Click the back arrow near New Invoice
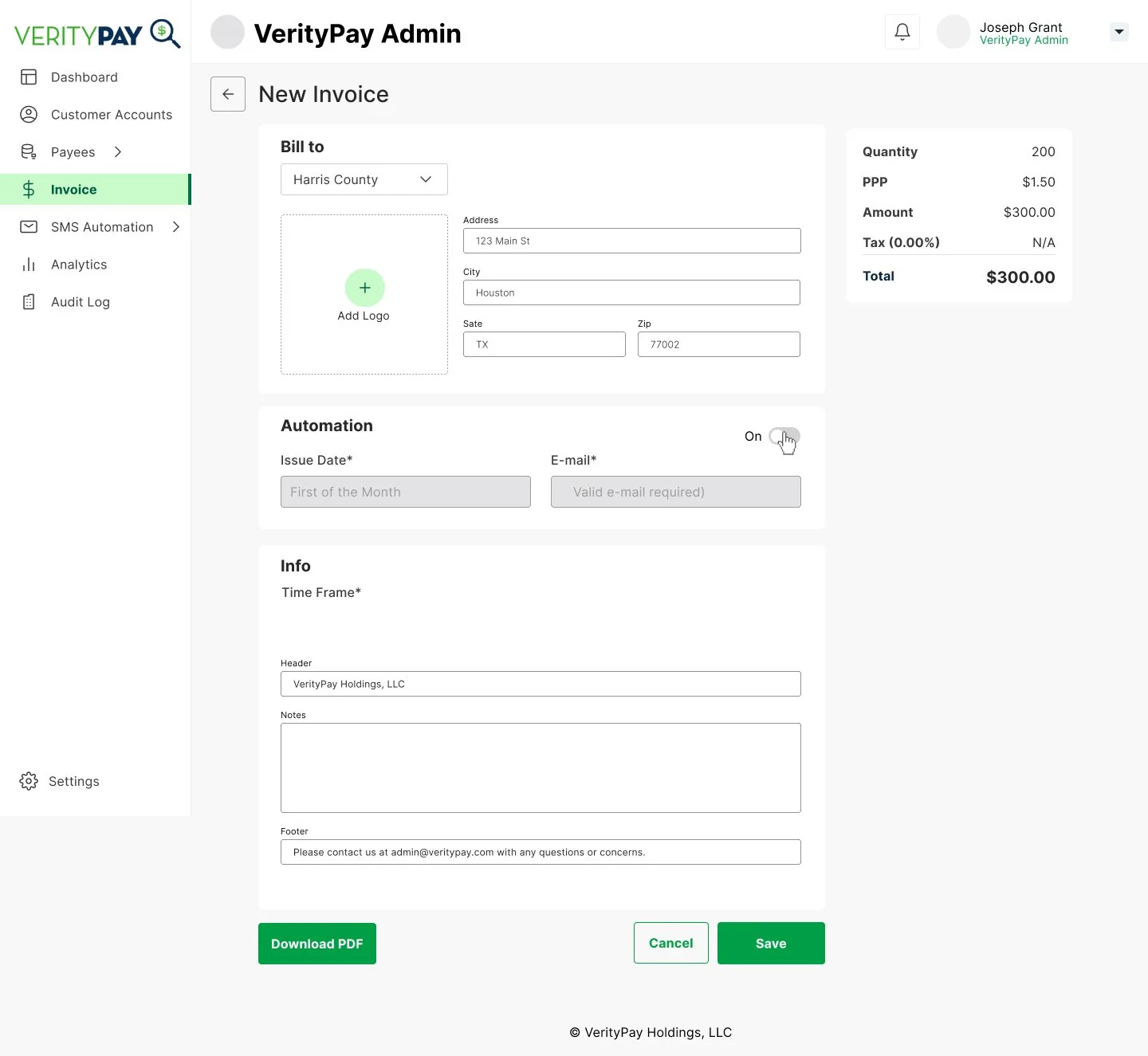The image size is (1148, 1056). pyautogui.click(x=227, y=94)
